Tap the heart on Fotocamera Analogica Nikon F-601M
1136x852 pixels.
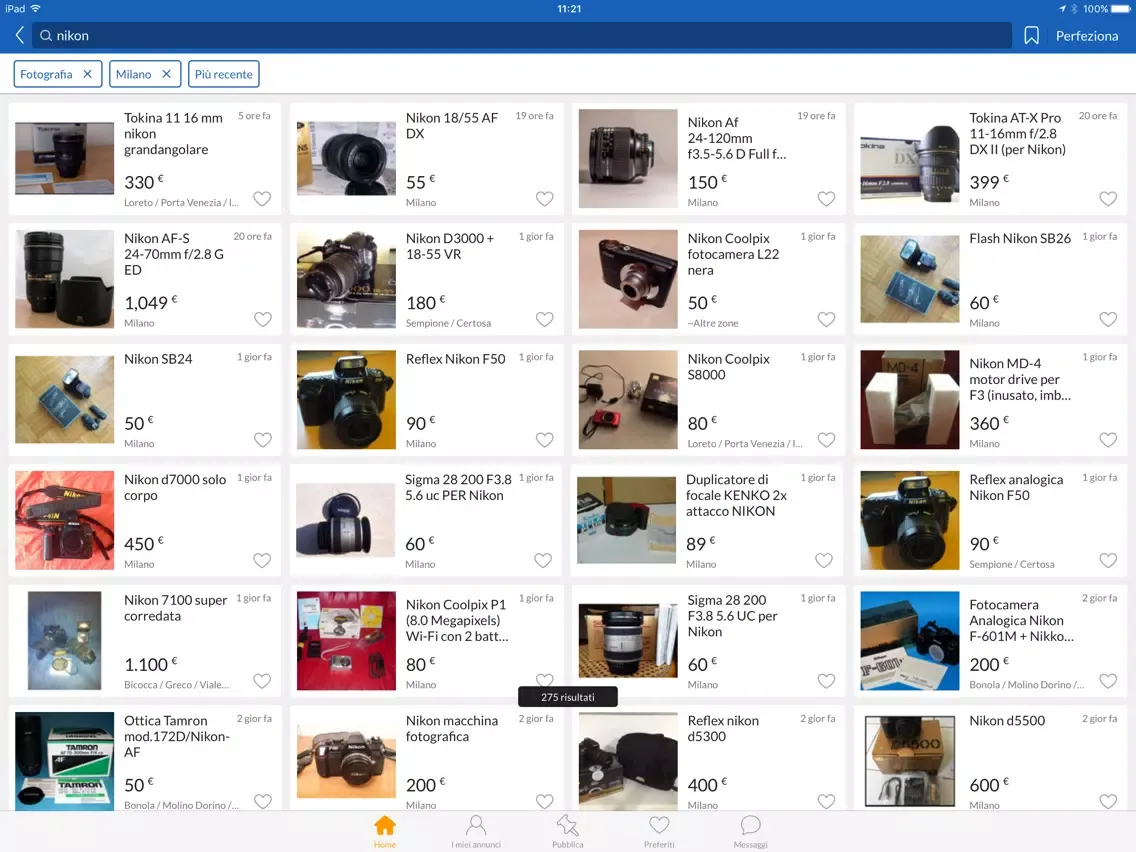tap(1108, 681)
